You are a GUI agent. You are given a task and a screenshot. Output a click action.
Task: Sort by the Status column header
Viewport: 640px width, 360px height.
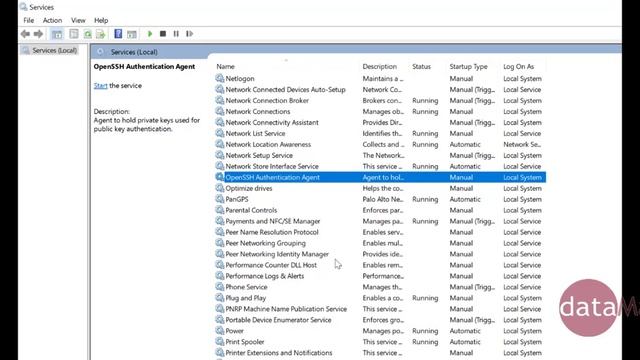[x=421, y=67]
